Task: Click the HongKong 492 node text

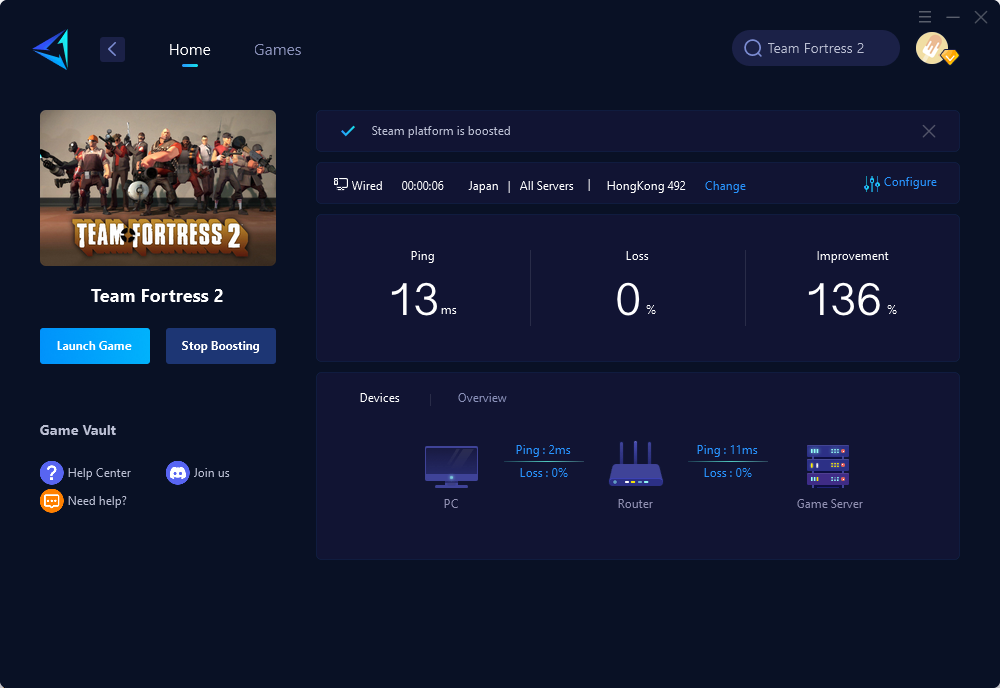Action: tap(646, 186)
